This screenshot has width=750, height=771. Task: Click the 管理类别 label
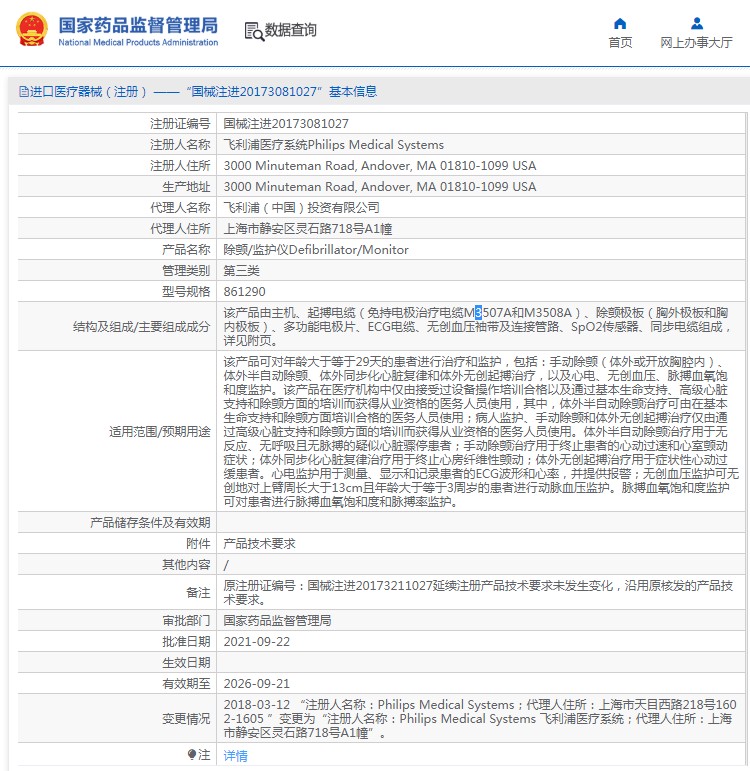(186, 270)
